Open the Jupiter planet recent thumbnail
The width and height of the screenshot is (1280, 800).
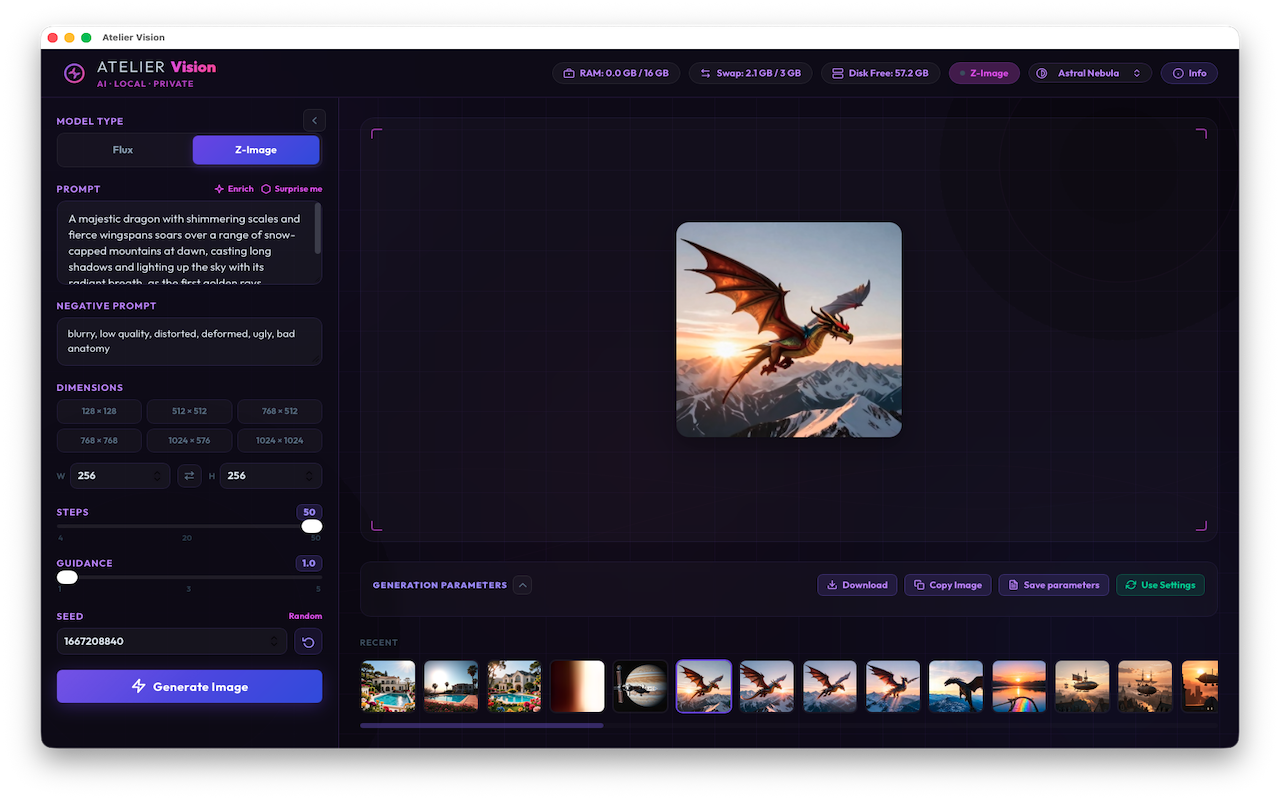(640, 686)
